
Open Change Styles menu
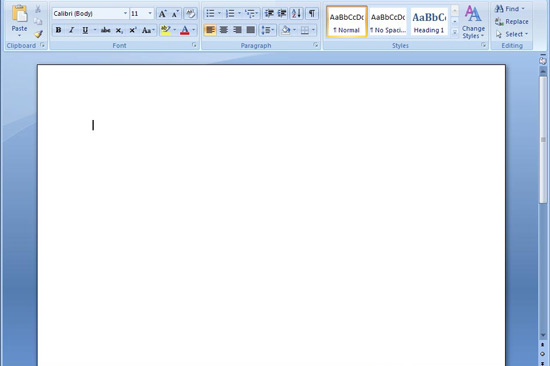click(x=473, y=22)
